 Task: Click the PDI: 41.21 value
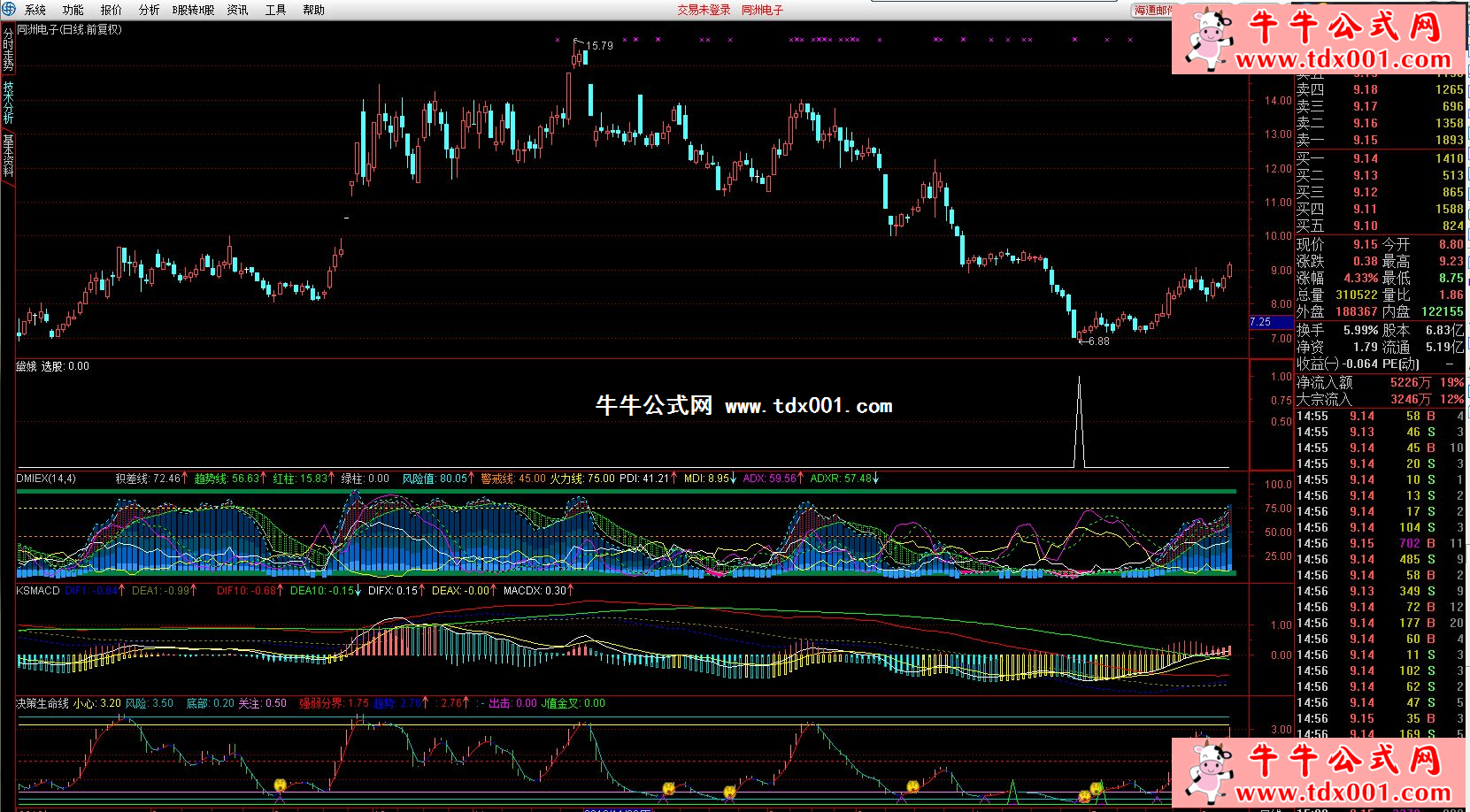[x=643, y=479]
